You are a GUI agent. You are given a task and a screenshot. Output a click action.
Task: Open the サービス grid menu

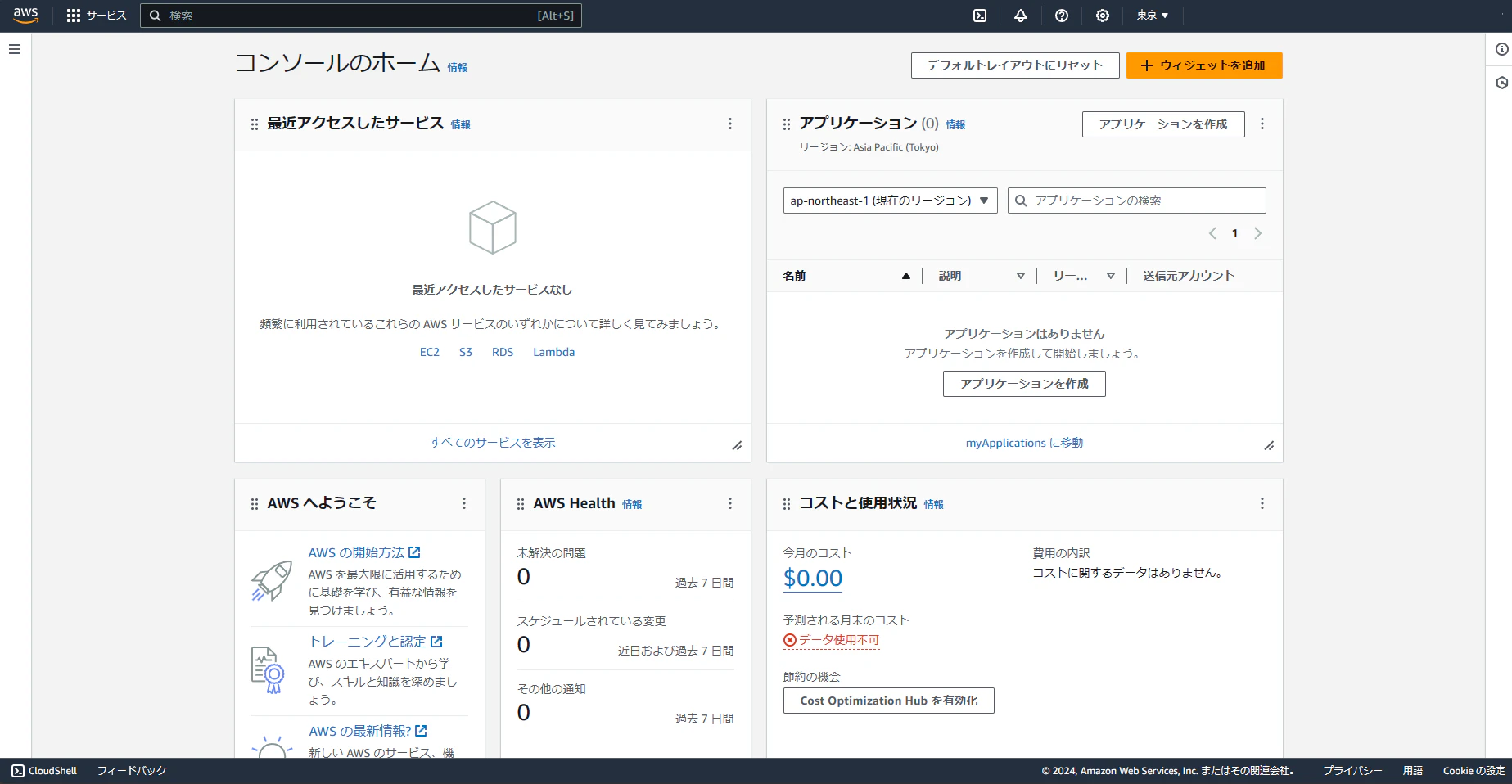[96, 16]
